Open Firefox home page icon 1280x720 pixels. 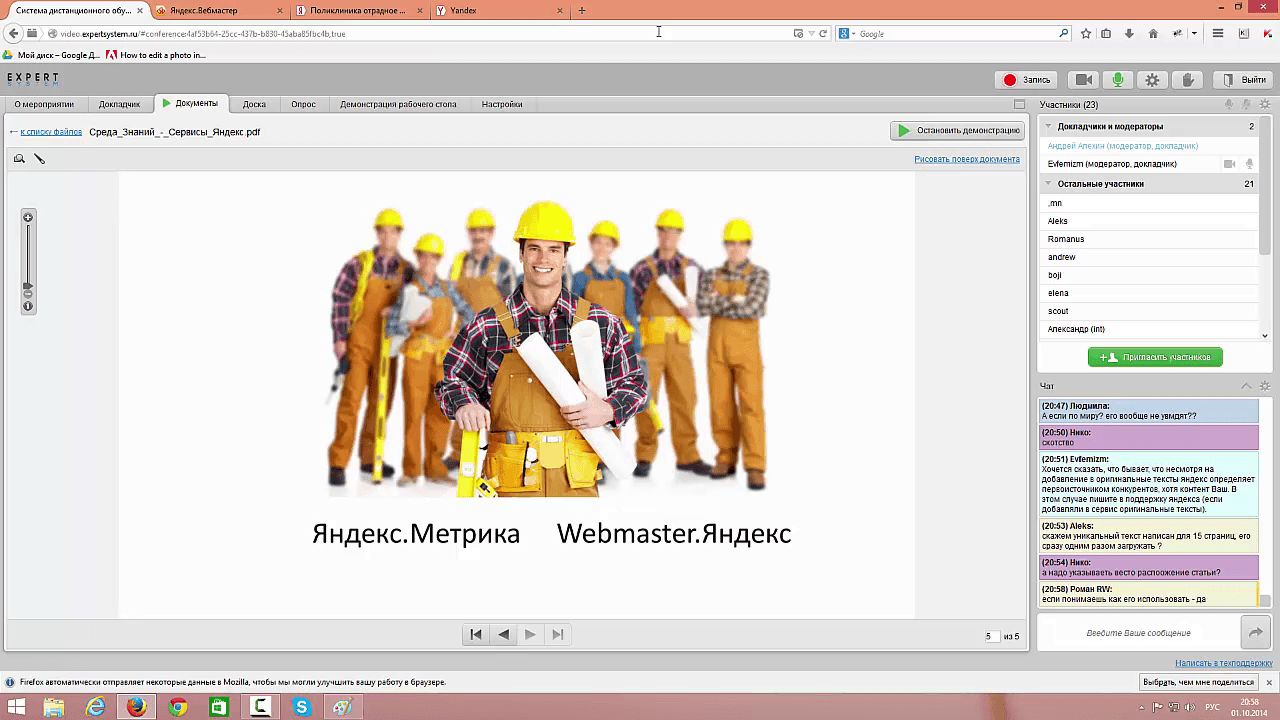click(x=1153, y=34)
